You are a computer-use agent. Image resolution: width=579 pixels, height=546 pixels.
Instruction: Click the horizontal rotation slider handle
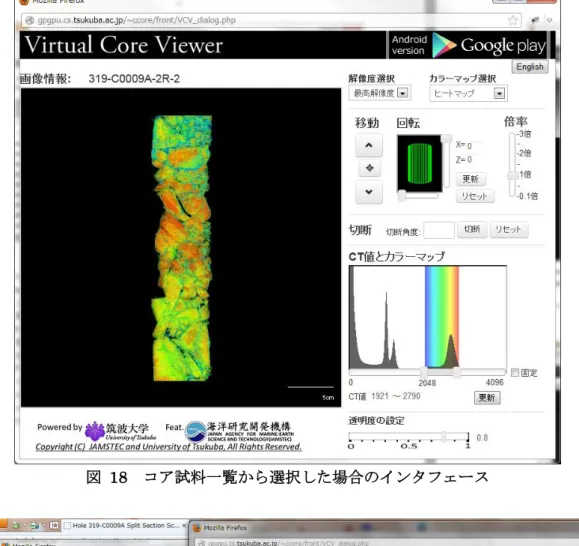coord(402,195)
